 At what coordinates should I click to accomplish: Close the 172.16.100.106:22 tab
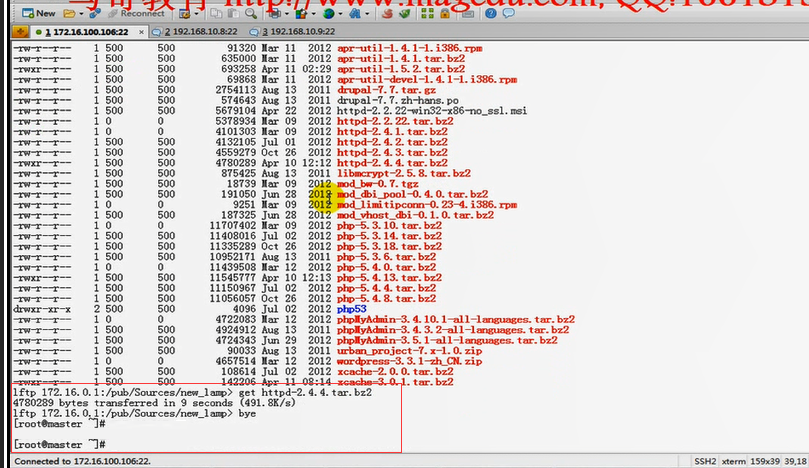141,32
